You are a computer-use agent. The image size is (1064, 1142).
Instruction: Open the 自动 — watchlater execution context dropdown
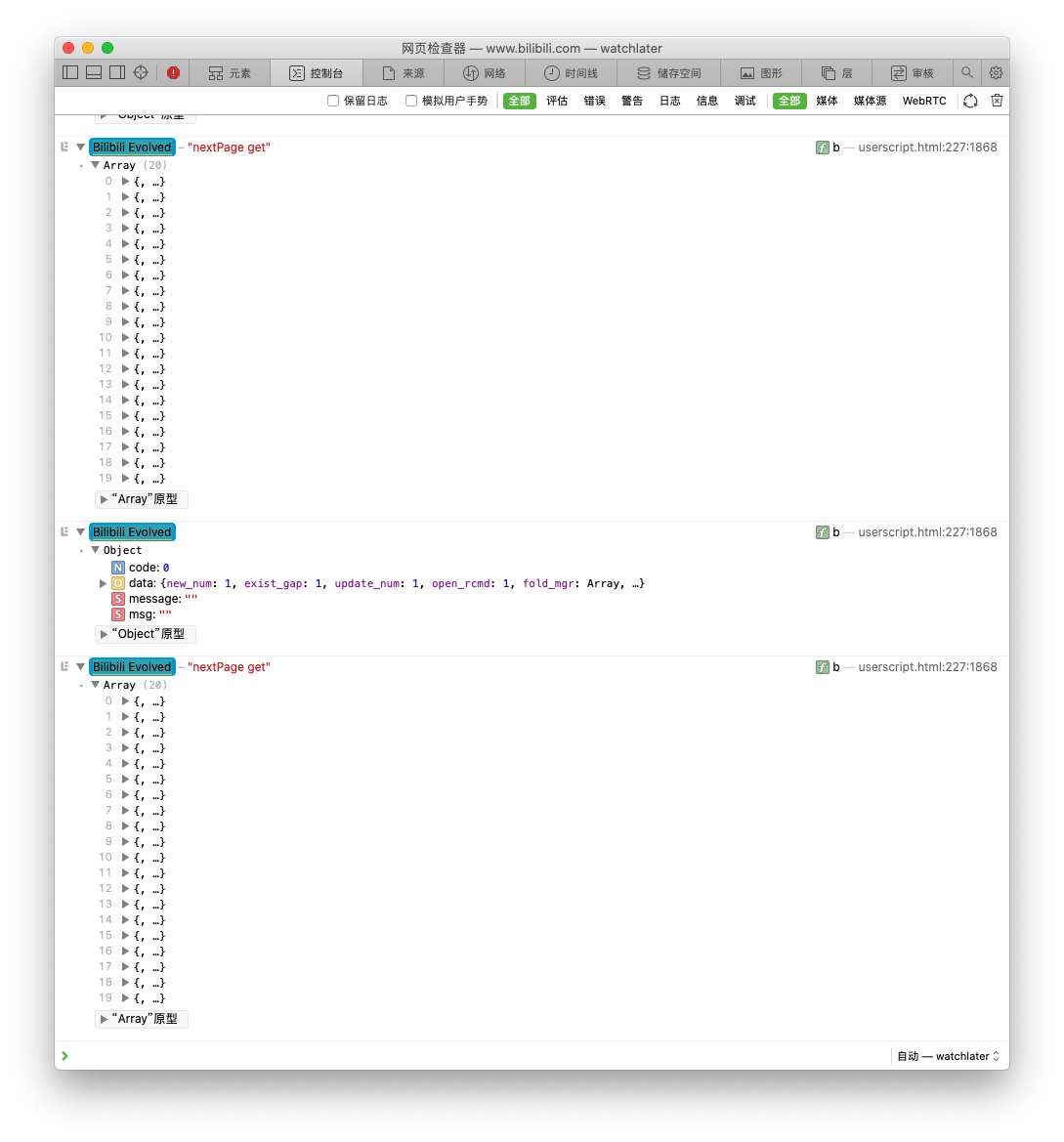click(946, 1056)
